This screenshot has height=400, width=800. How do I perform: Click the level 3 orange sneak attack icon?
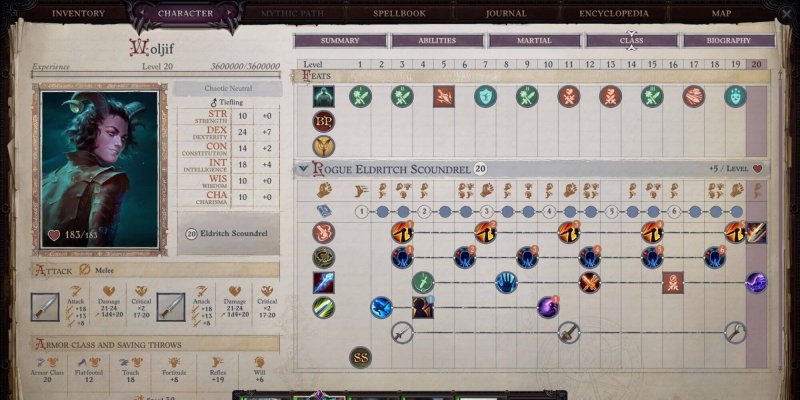(x=402, y=233)
